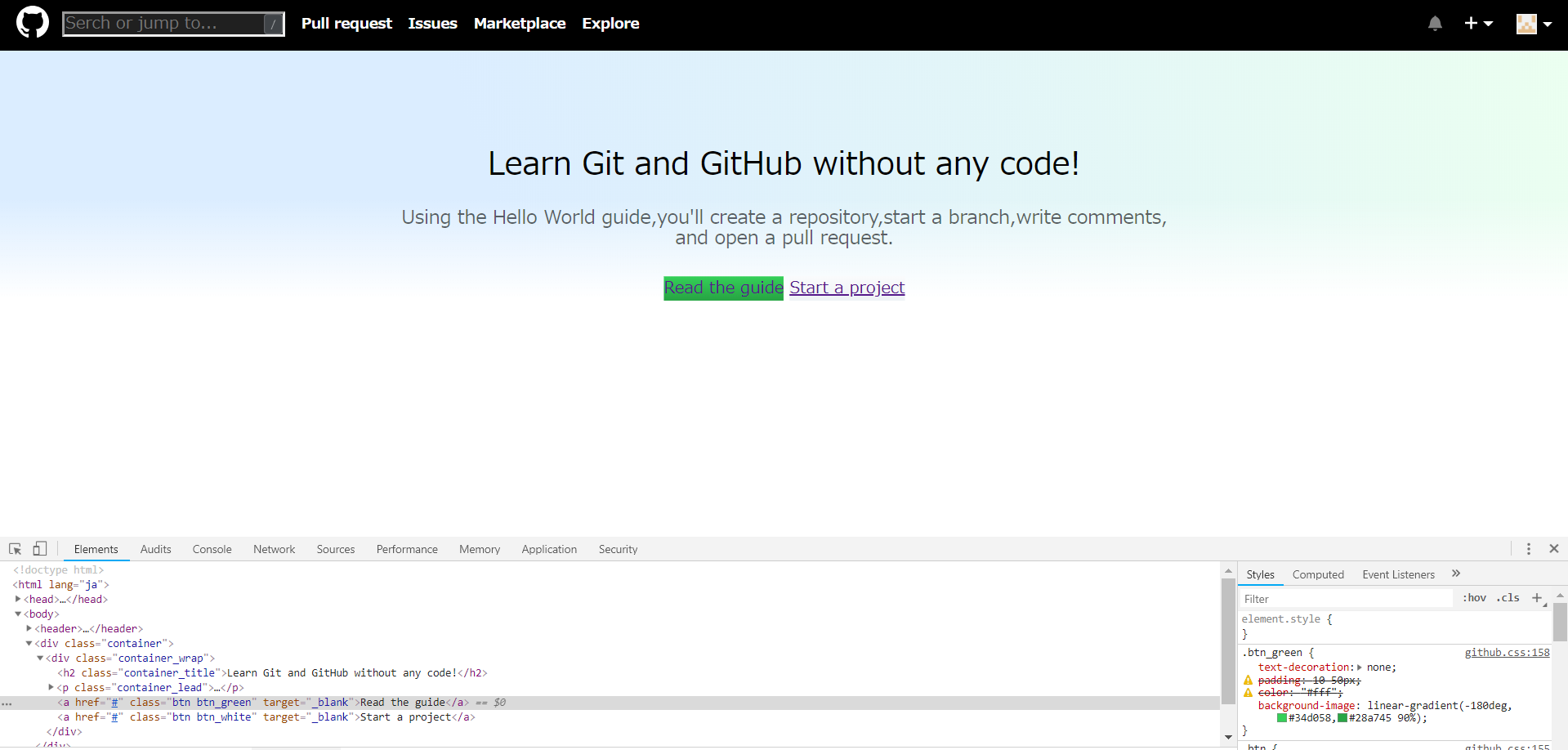Open the plus create-new dropdown
The height and width of the screenshot is (750, 1568).
tap(1478, 24)
